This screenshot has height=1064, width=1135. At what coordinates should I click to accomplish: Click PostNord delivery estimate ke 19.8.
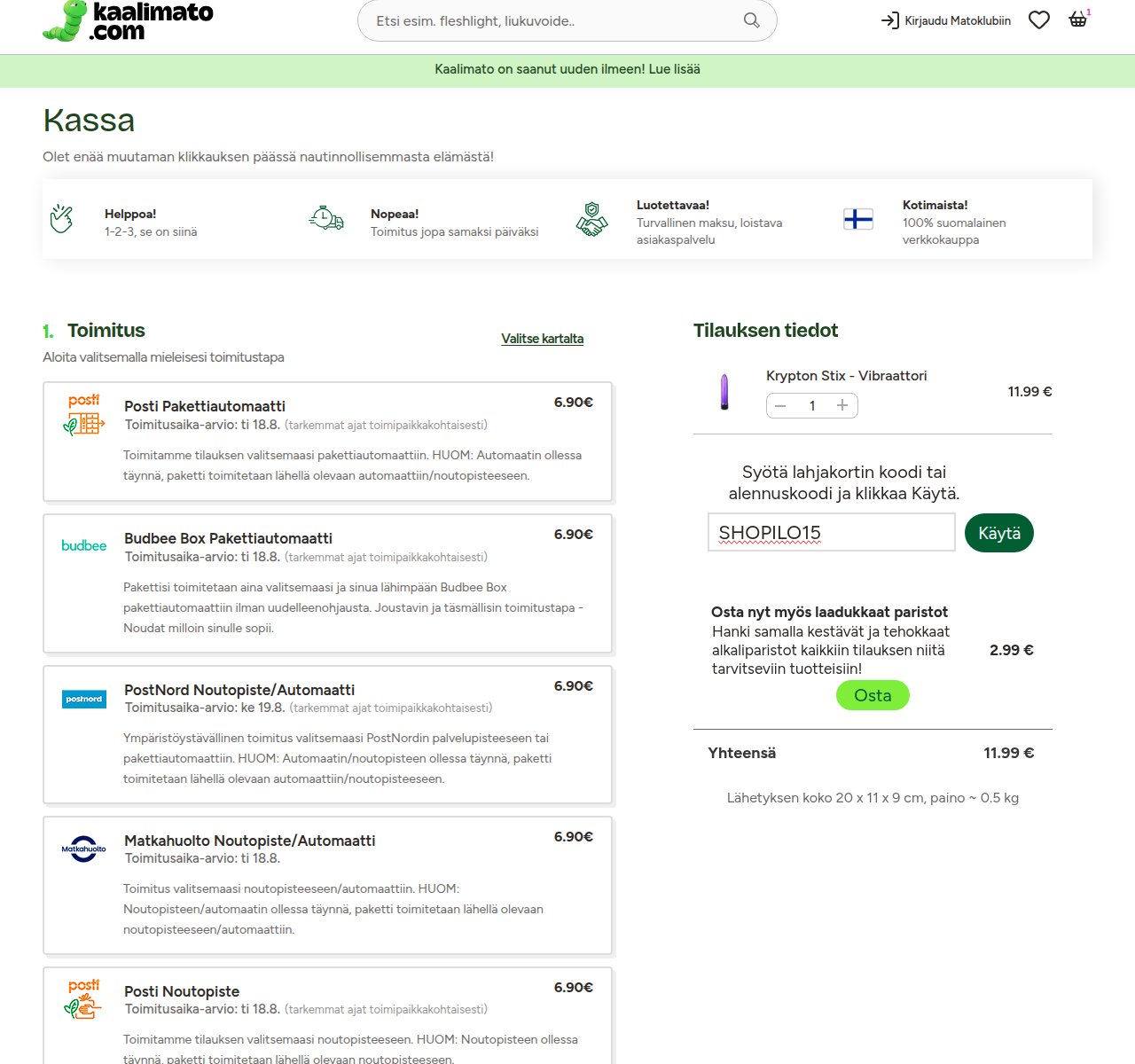[205, 708]
